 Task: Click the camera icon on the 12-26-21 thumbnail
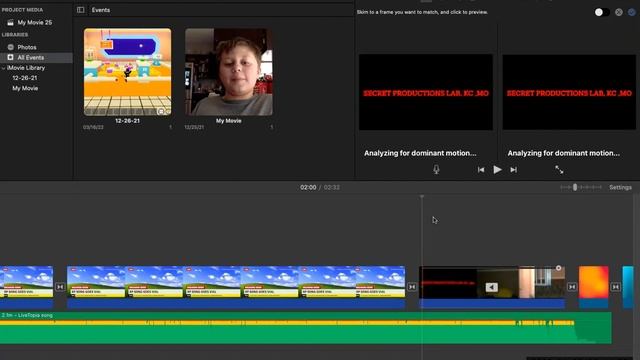pos(161,111)
